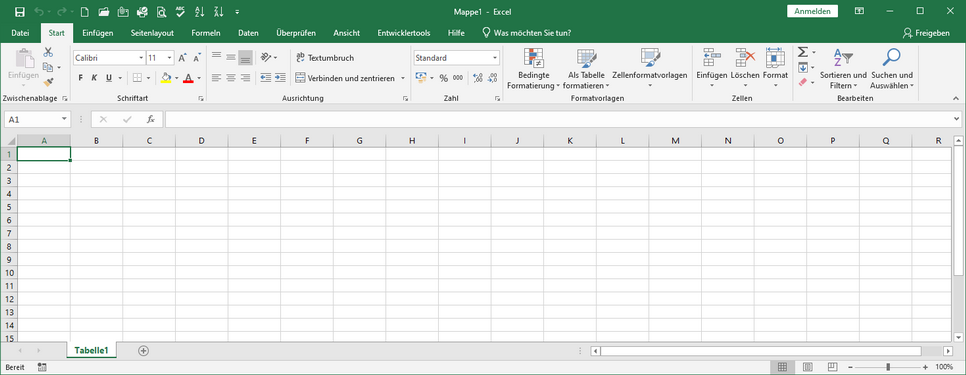
Task: Select the Tabelle1 sheet tab
Action: coord(91,350)
